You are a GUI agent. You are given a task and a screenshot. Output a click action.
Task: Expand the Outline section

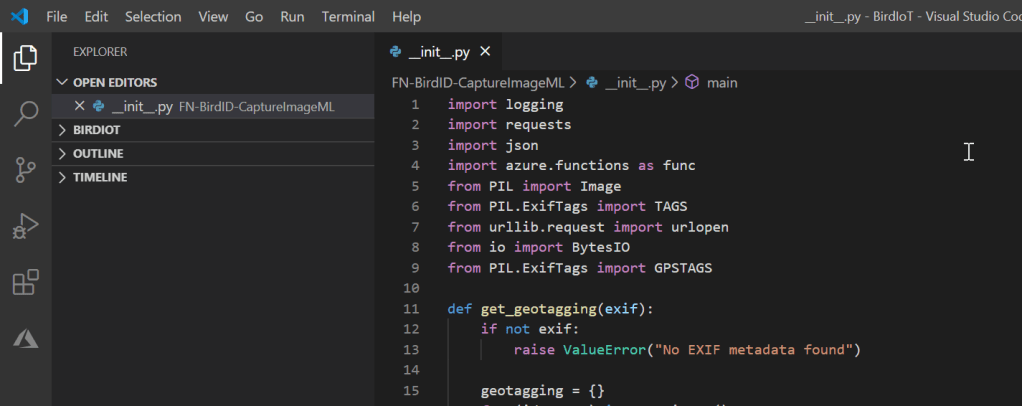click(97, 154)
